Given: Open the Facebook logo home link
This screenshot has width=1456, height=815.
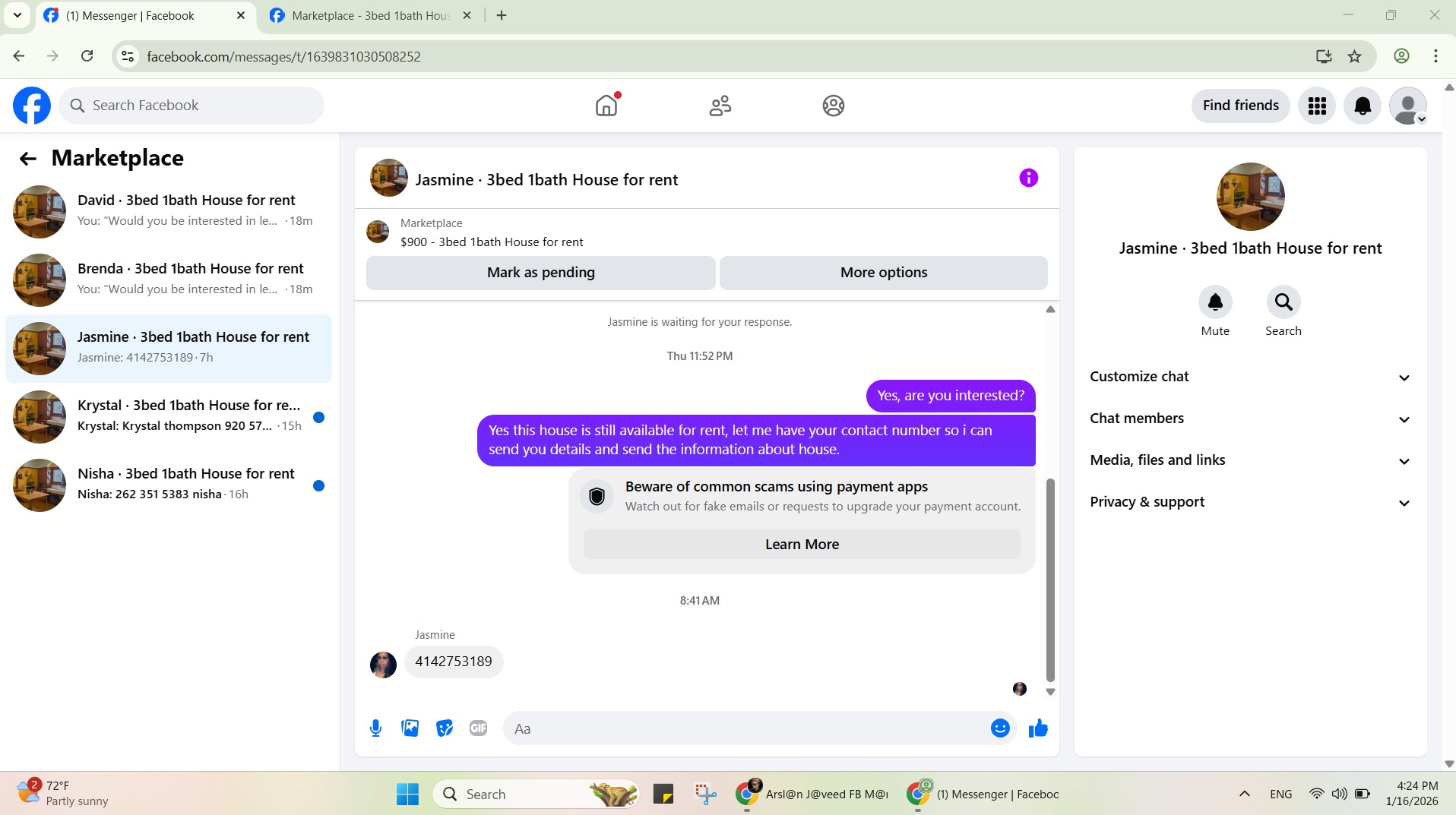Looking at the screenshot, I should [32, 106].
